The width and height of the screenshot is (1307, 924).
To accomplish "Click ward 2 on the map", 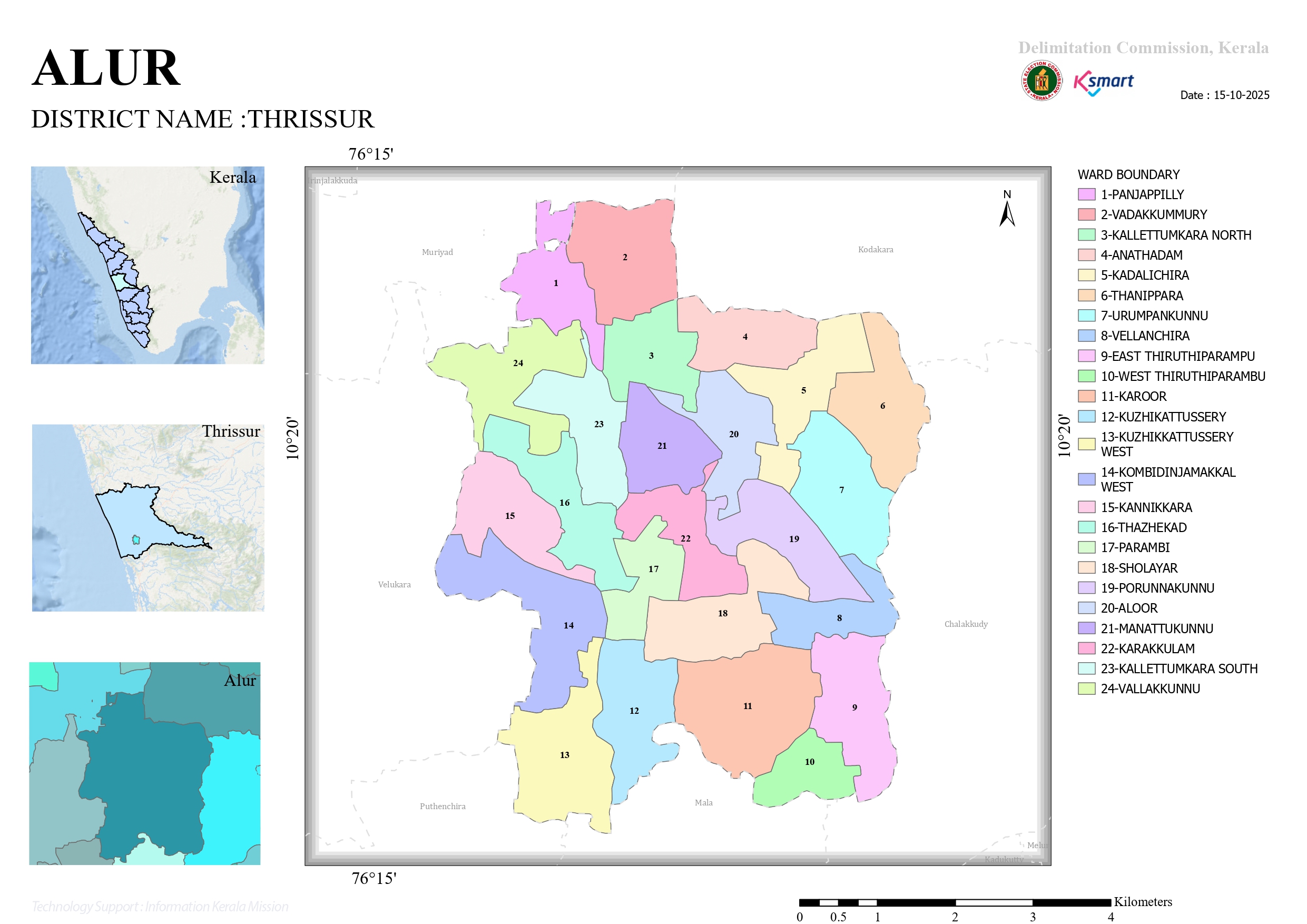I will click(624, 257).
